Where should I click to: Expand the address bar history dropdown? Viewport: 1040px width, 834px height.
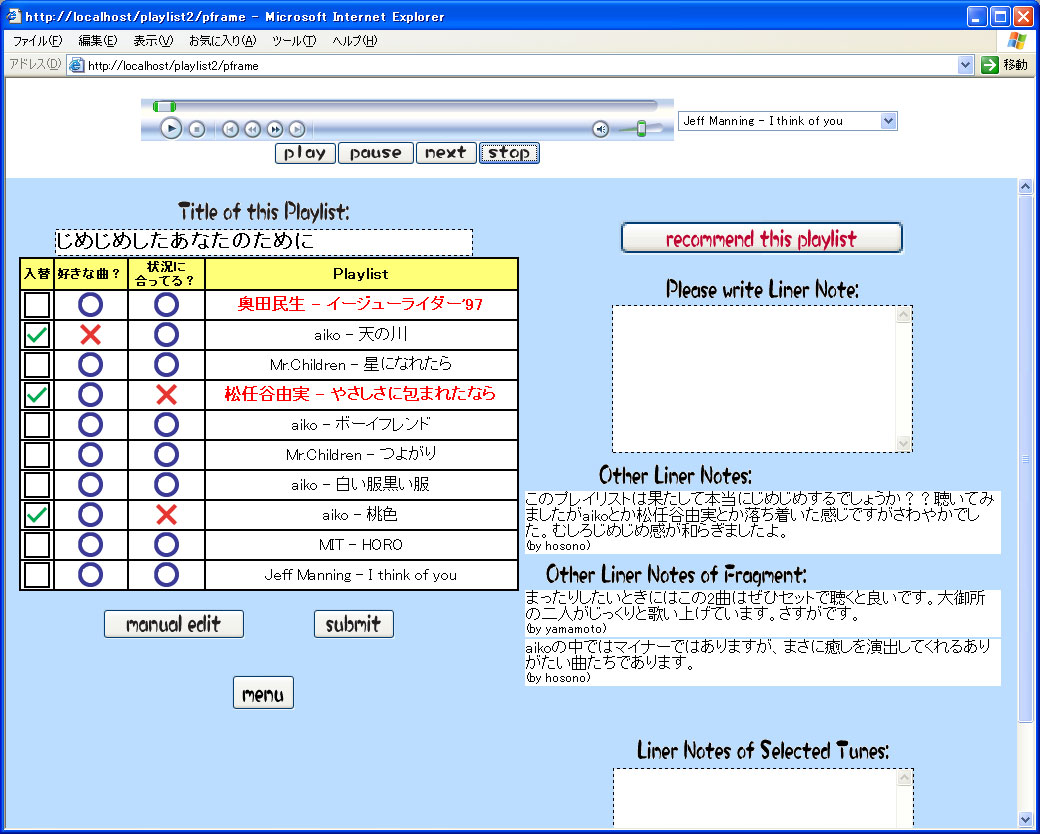(x=966, y=65)
